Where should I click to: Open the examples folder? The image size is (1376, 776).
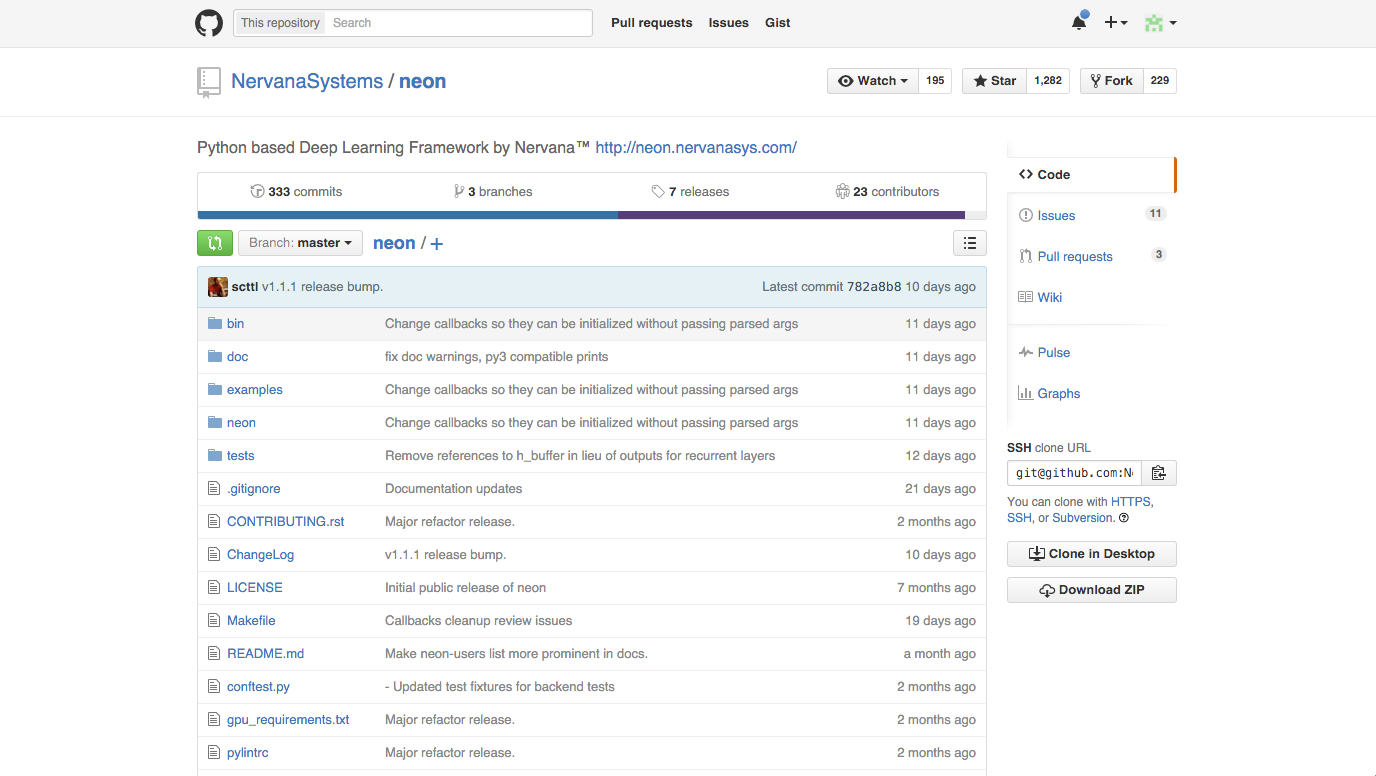pos(255,390)
